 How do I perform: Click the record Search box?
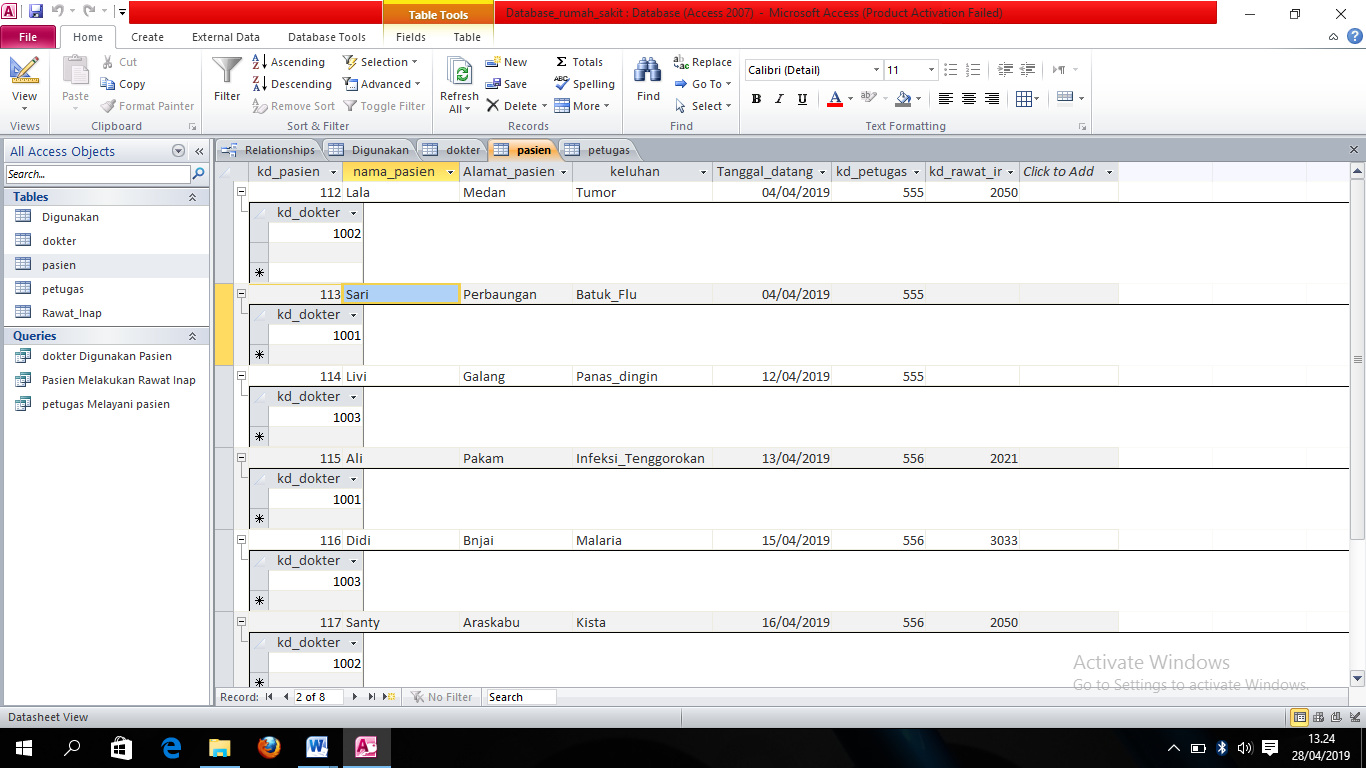(520, 697)
